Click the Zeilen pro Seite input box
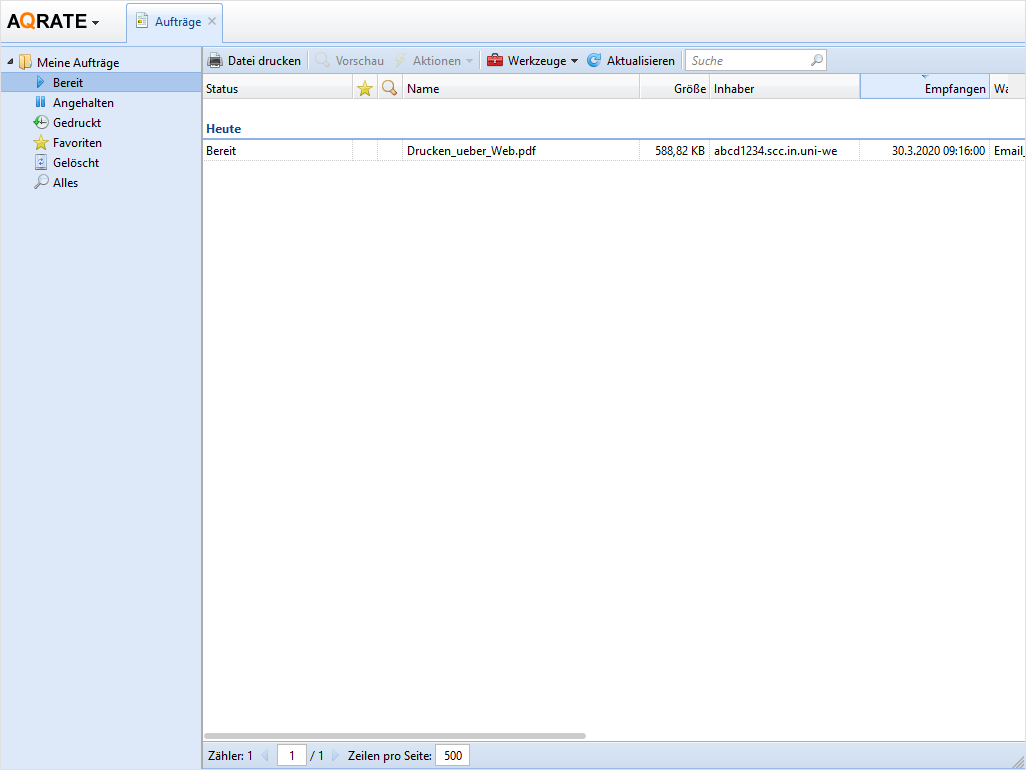Image resolution: width=1026 pixels, height=770 pixels. pos(452,756)
